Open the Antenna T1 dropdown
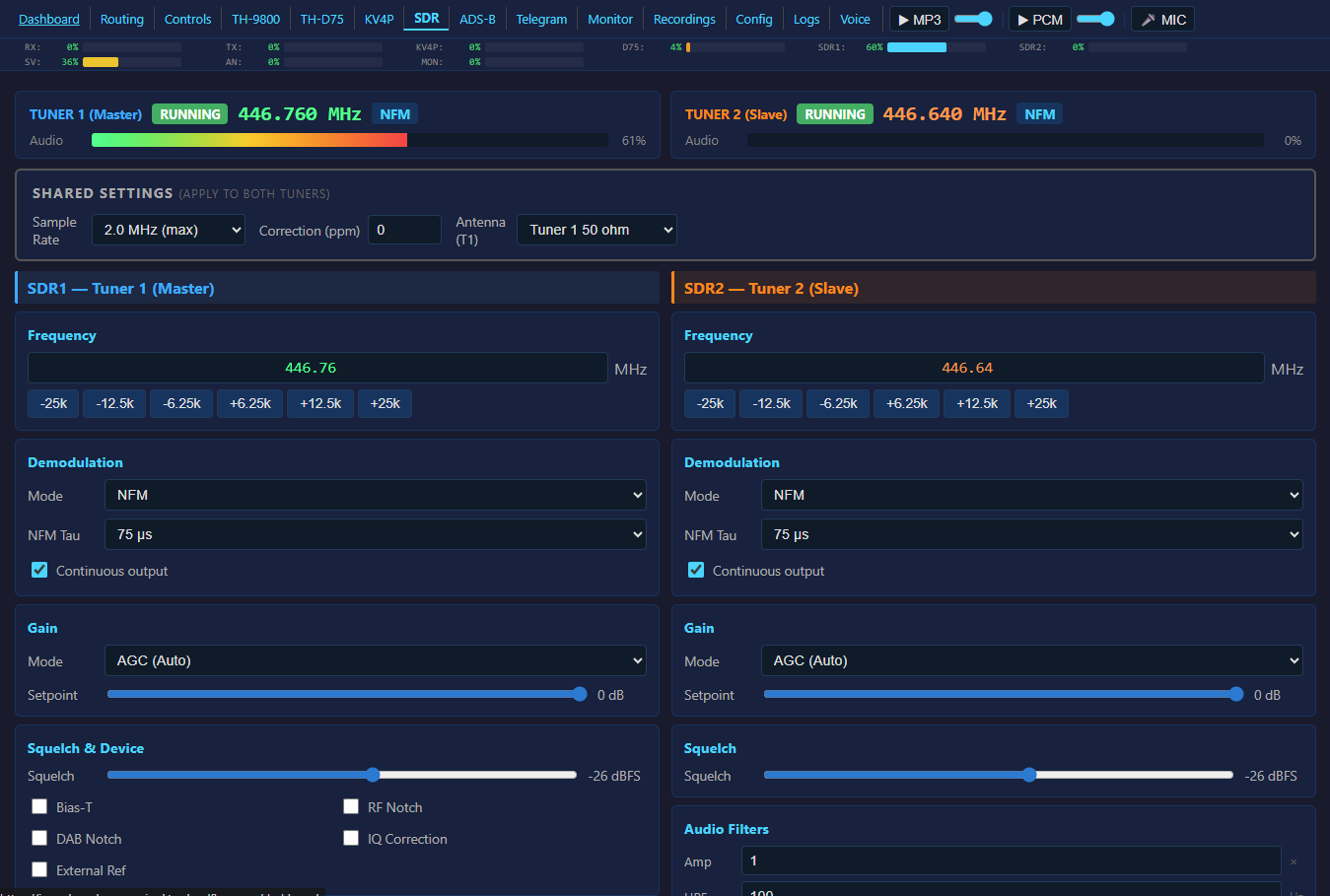The height and width of the screenshot is (896, 1330). click(596, 230)
